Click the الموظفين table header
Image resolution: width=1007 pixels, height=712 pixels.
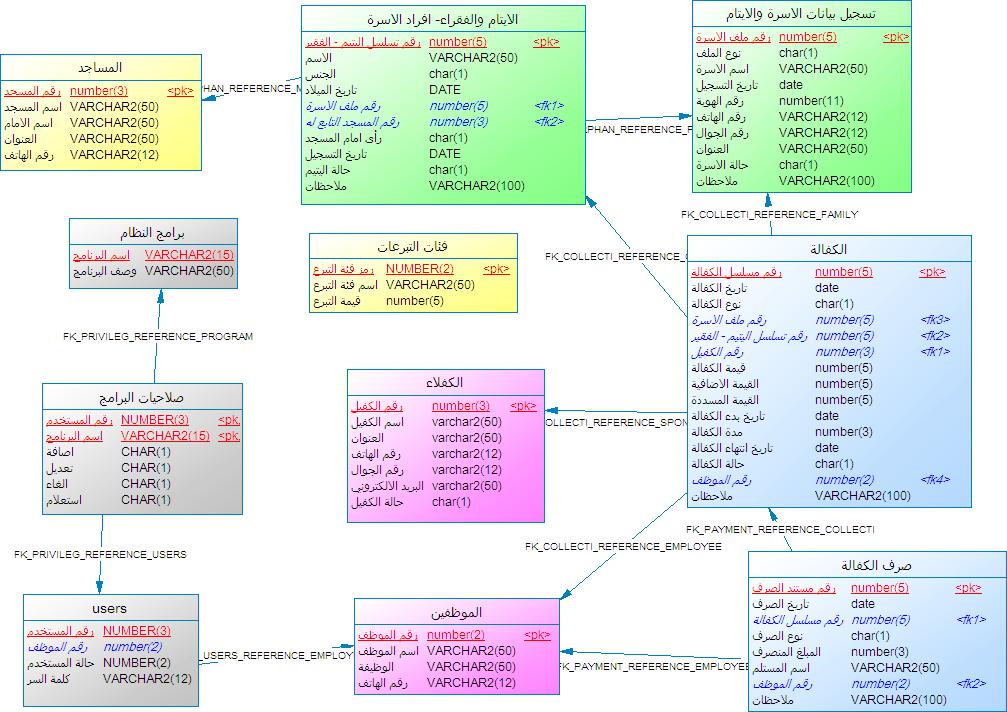tap(456, 612)
